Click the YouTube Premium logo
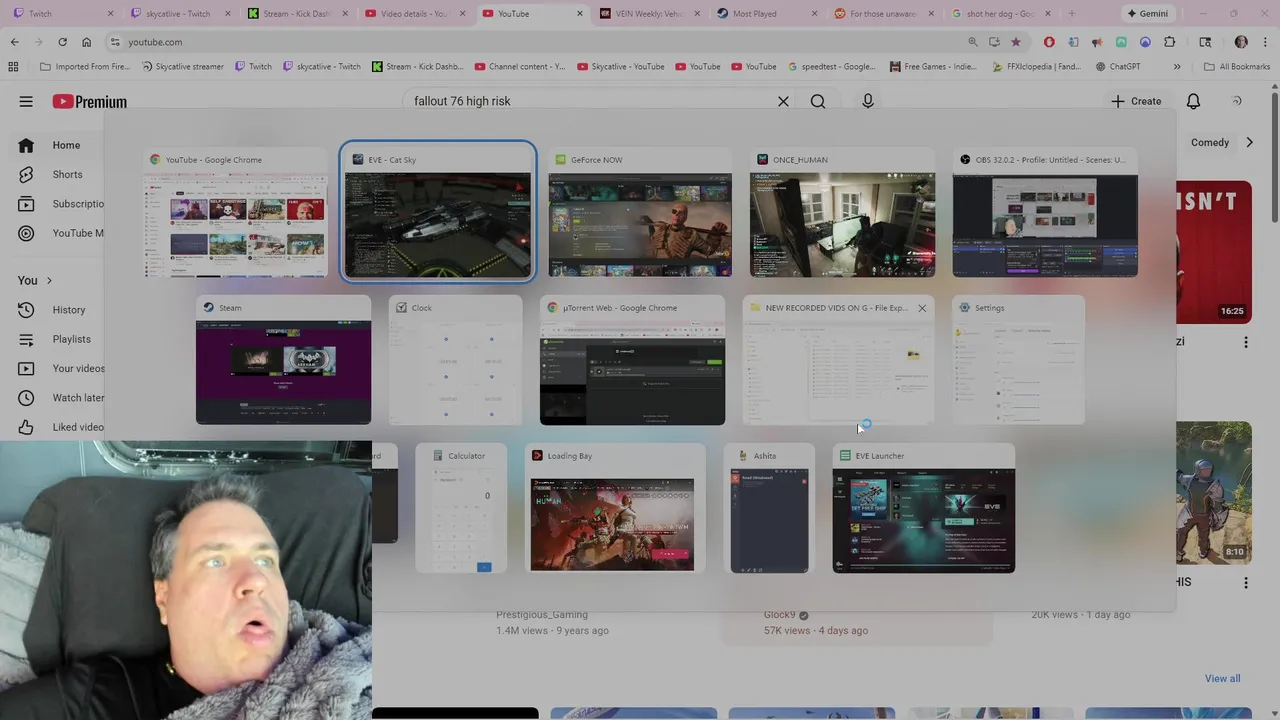The width and height of the screenshot is (1280, 720). 90,101
